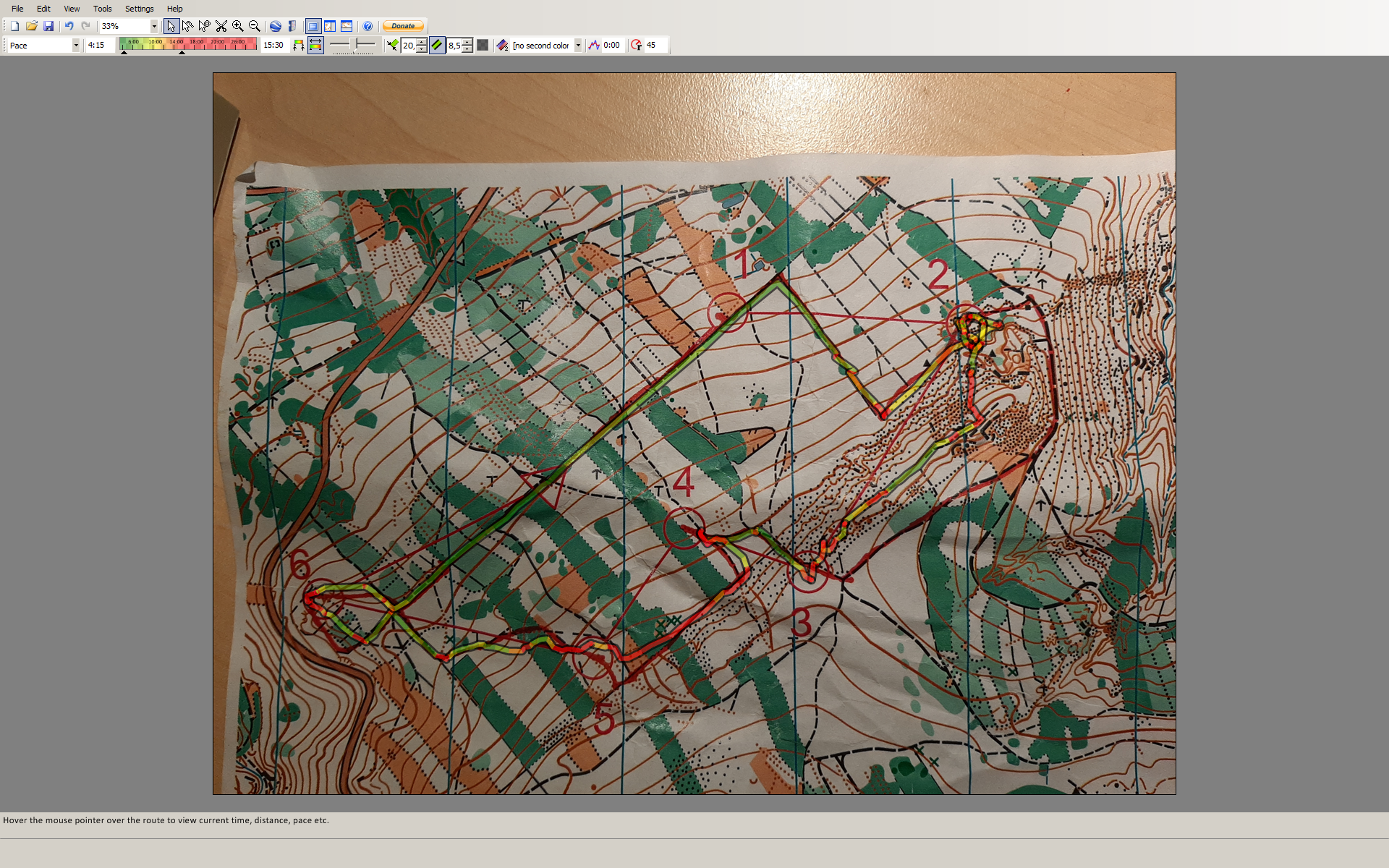Create a new document
Image resolution: width=1389 pixels, height=868 pixels.
[x=14, y=26]
